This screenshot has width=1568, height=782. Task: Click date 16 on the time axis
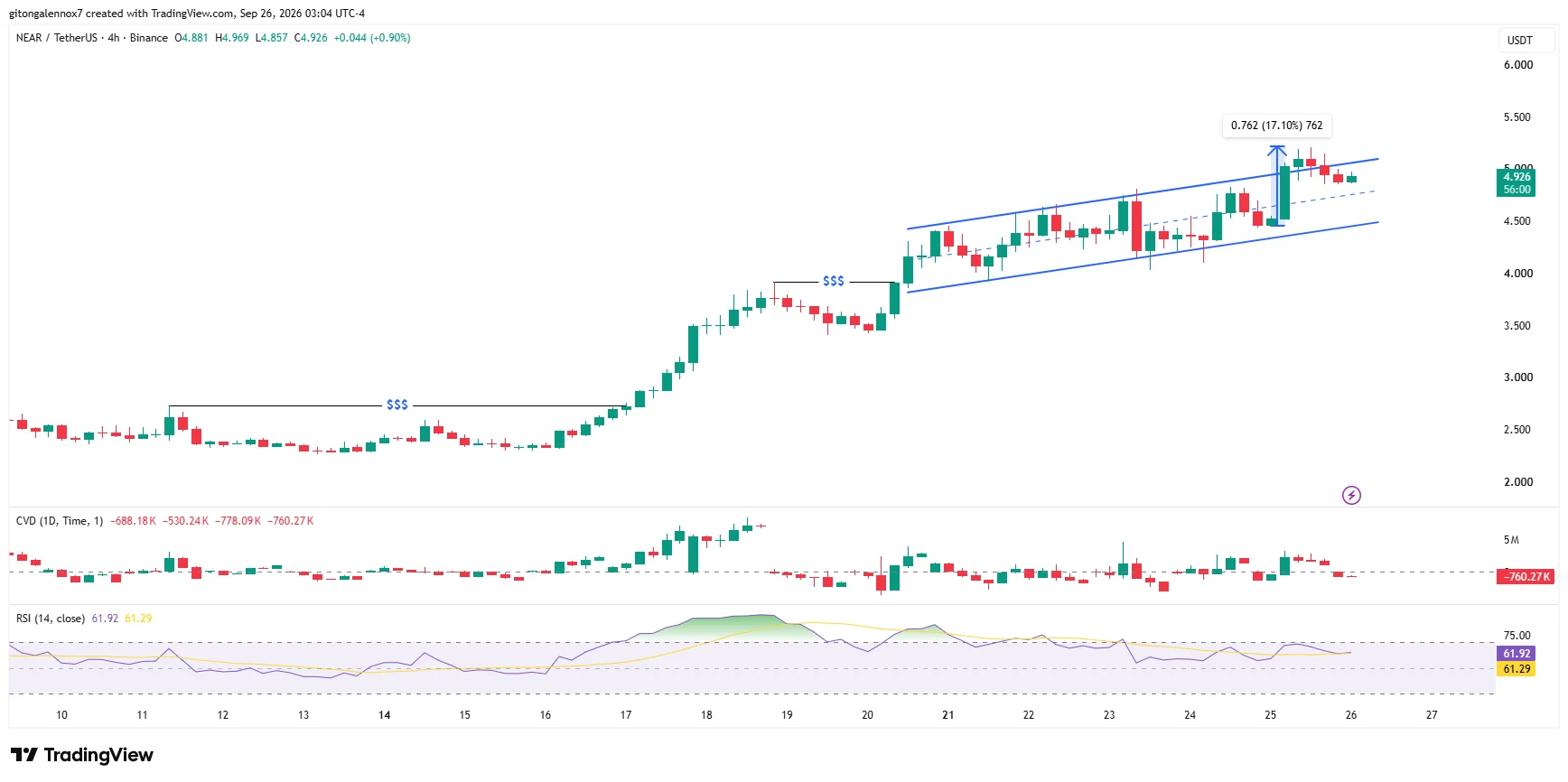click(546, 715)
